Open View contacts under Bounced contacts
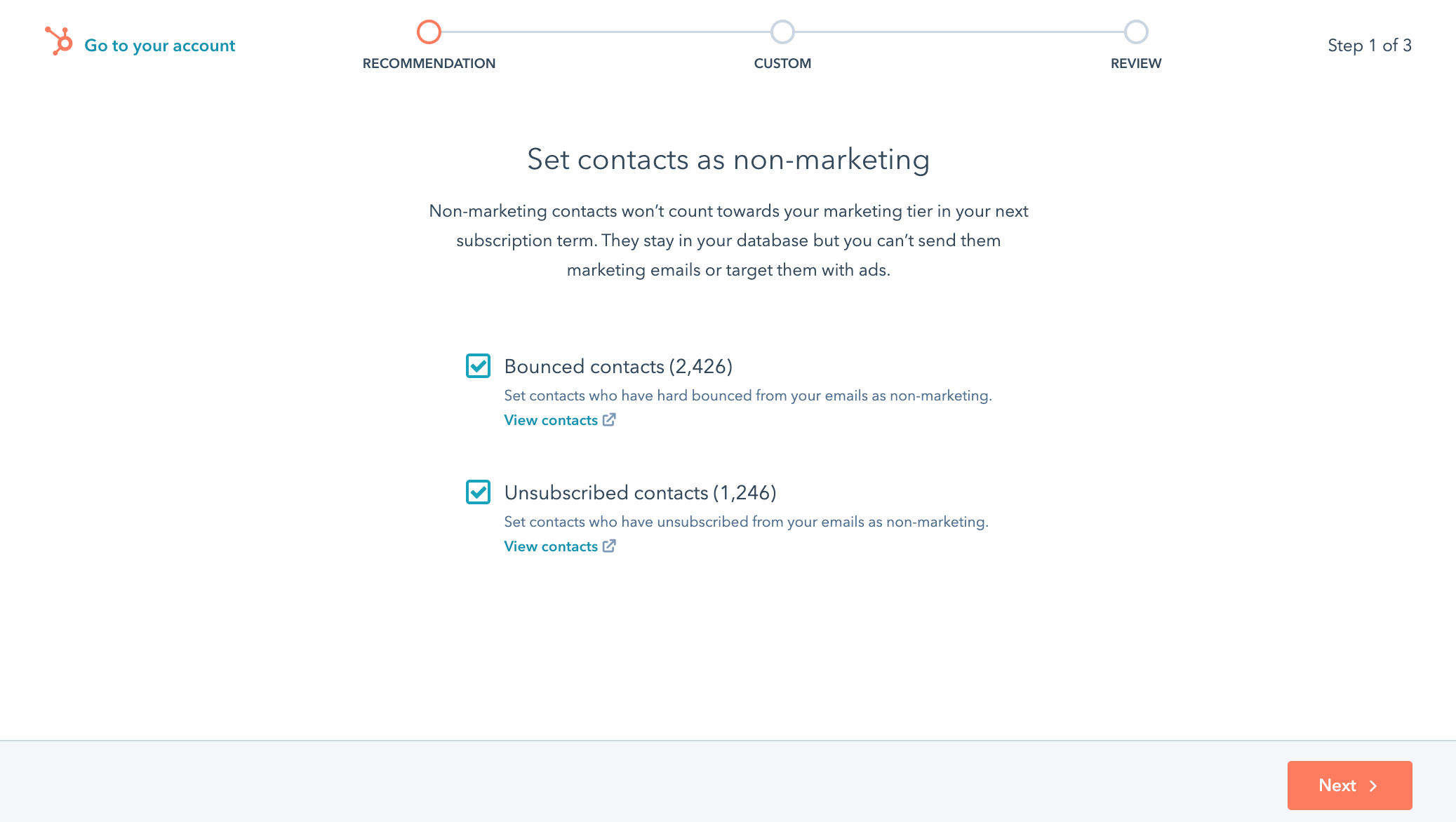The image size is (1456, 822). point(551,419)
